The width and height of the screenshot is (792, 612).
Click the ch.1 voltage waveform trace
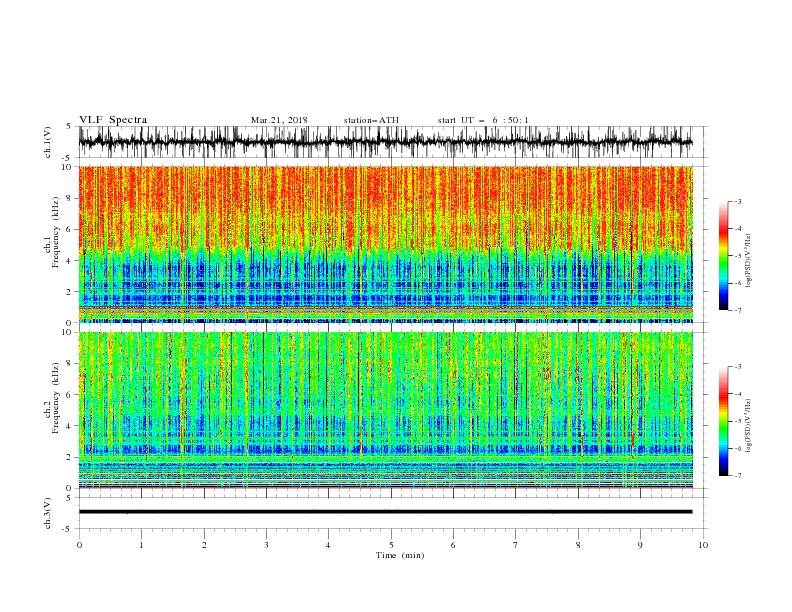[x=385, y=142]
